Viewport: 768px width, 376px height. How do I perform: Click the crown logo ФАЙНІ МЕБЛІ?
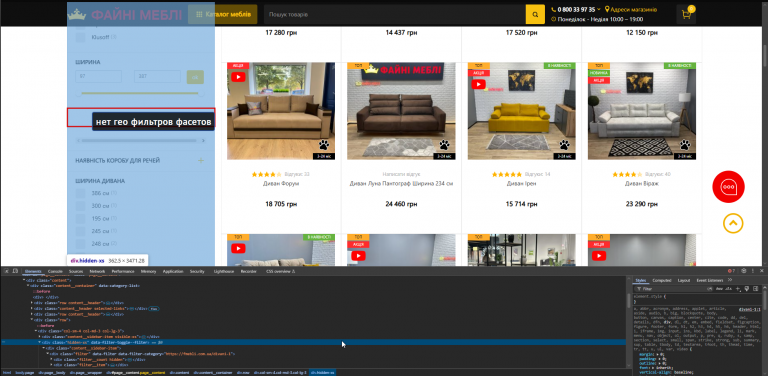coord(125,15)
